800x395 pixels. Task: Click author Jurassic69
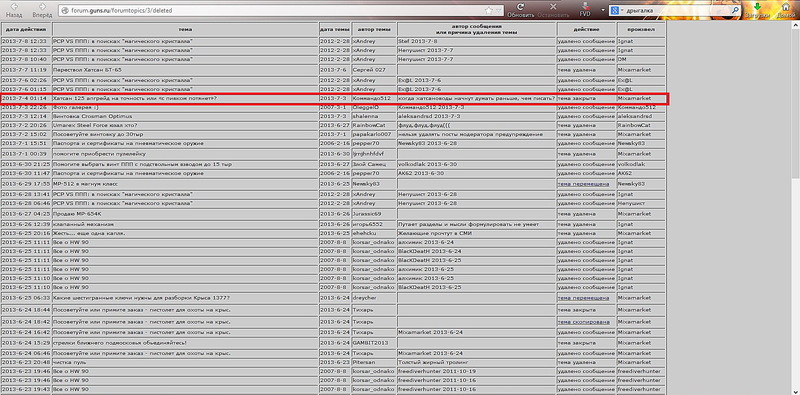pos(367,214)
